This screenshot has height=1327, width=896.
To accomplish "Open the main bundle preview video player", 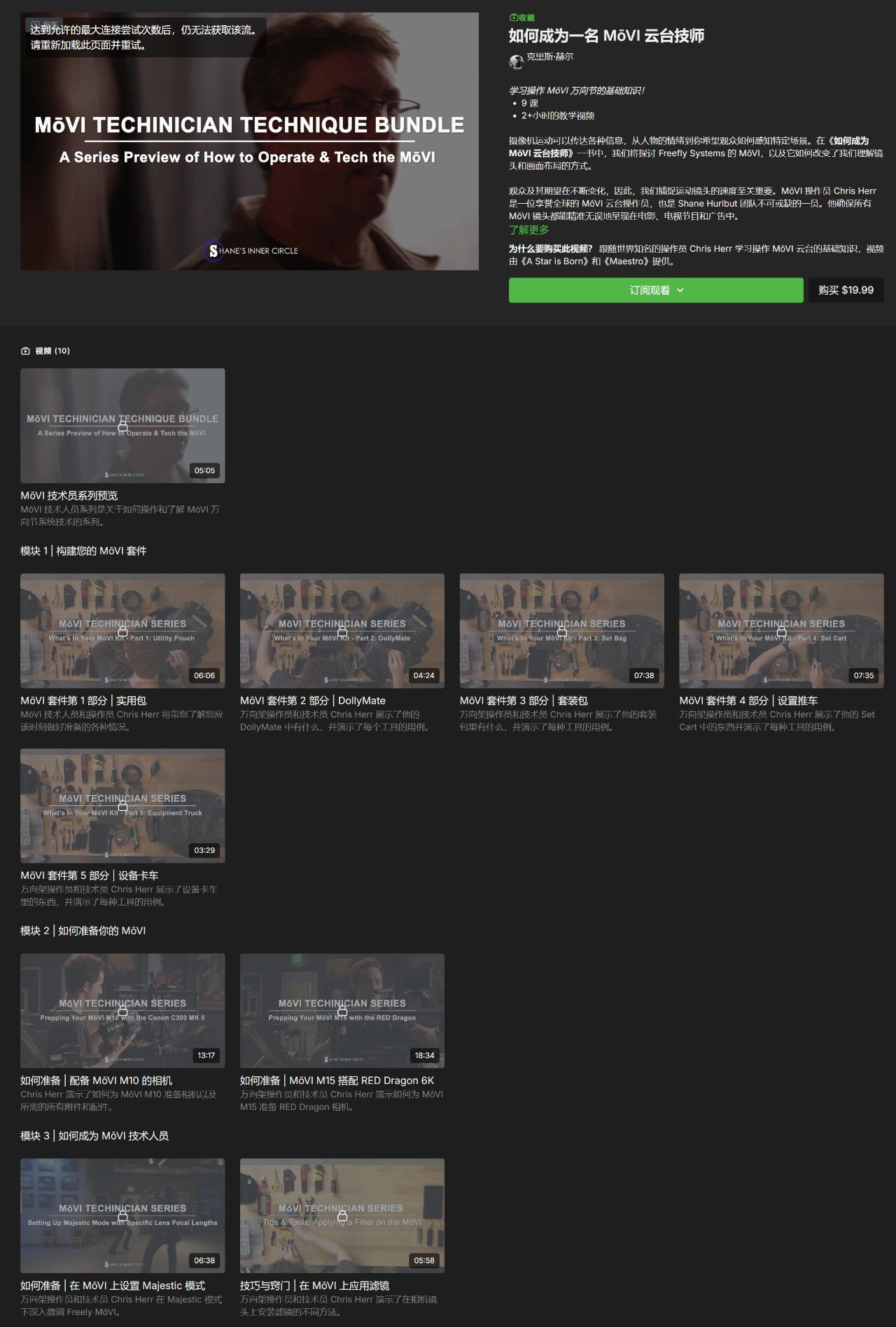I will pyautogui.click(x=249, y=141).
